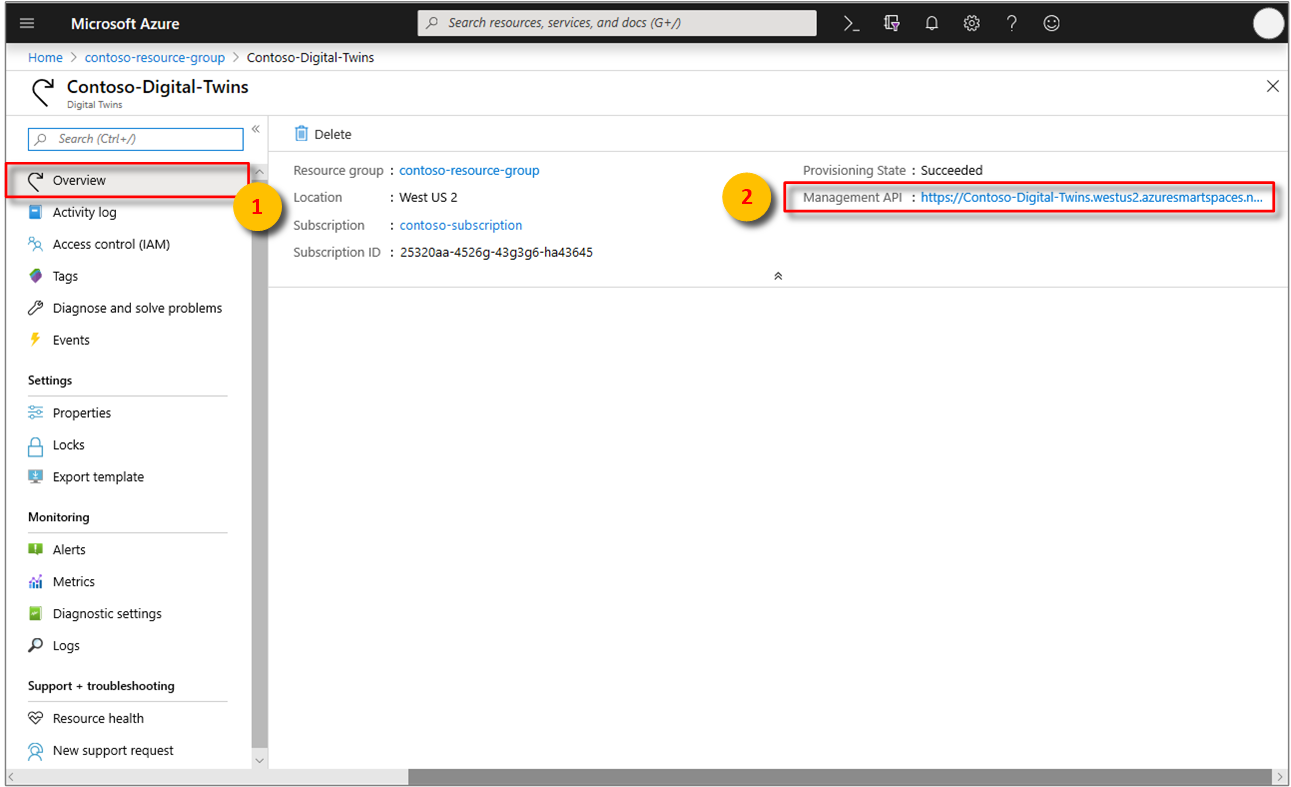The height and width of the screenshot is (787, 1291).
Task: Click the Diagnose and solve problems wrench icon
Action: coord(36,308)
